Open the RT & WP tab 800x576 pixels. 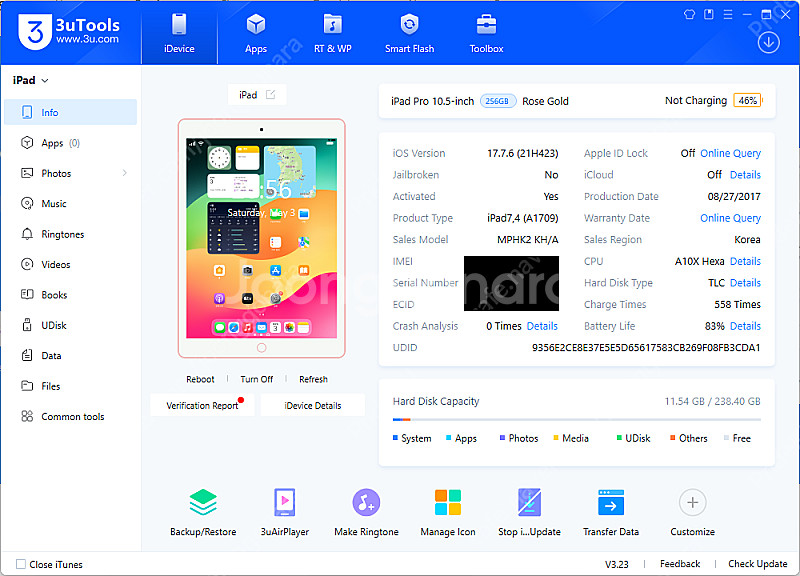(333, 34)
